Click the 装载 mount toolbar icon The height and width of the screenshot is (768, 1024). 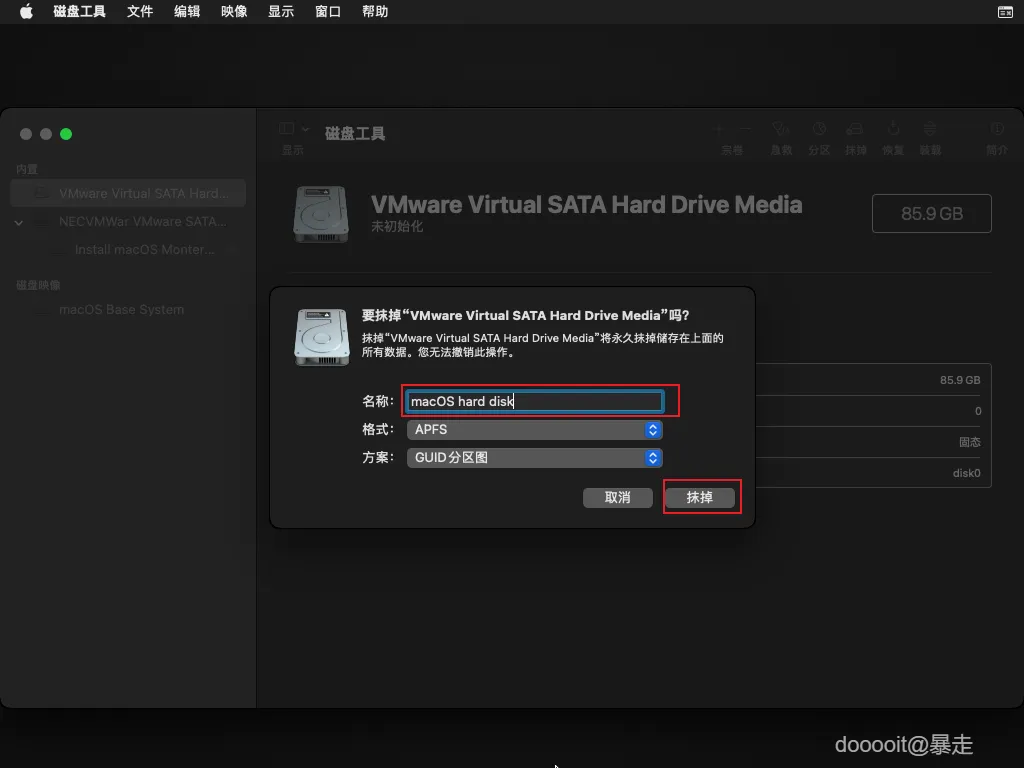(930, 129)
